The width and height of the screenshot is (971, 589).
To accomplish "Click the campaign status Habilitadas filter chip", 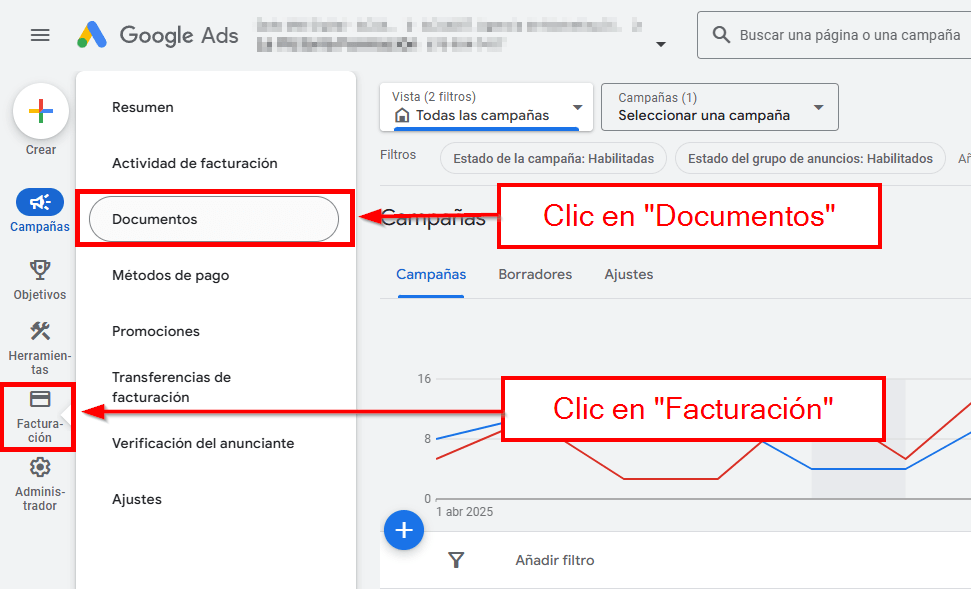I will 553,158.
